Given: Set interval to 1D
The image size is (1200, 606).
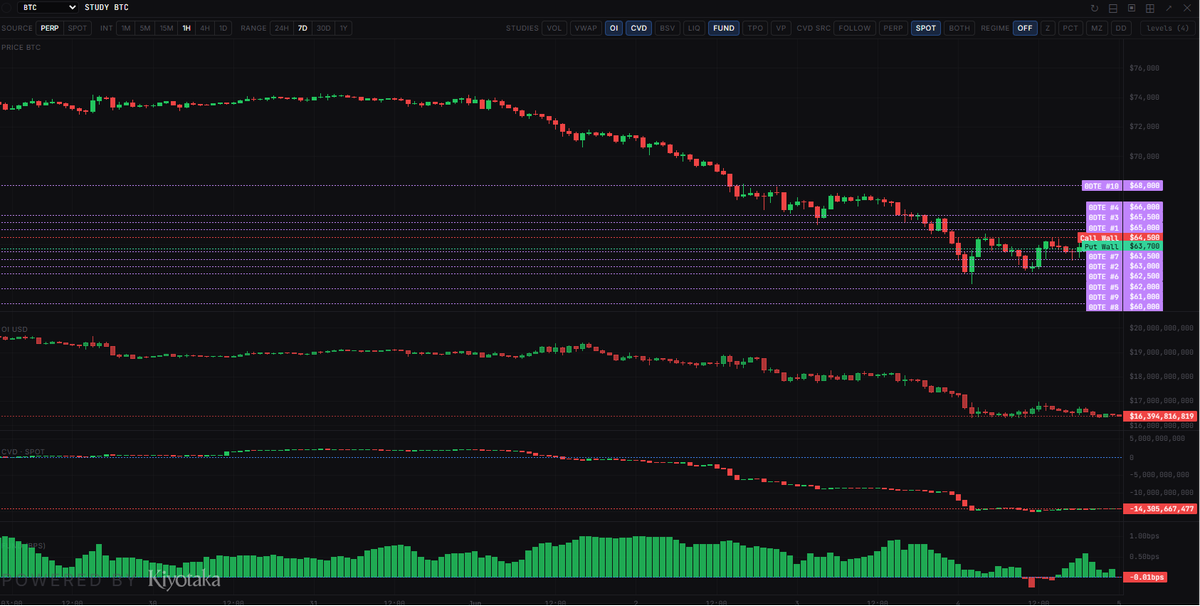Looking at the screenshot, I should pos(223,28).
